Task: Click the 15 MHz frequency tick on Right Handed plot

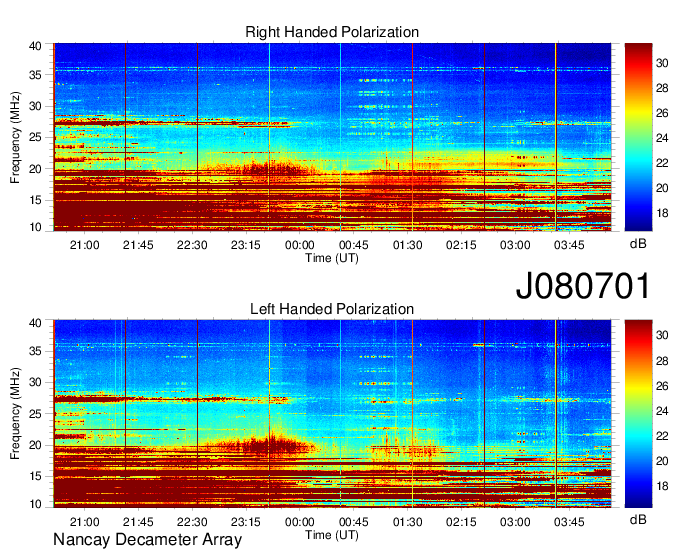Action: (36, 200)
